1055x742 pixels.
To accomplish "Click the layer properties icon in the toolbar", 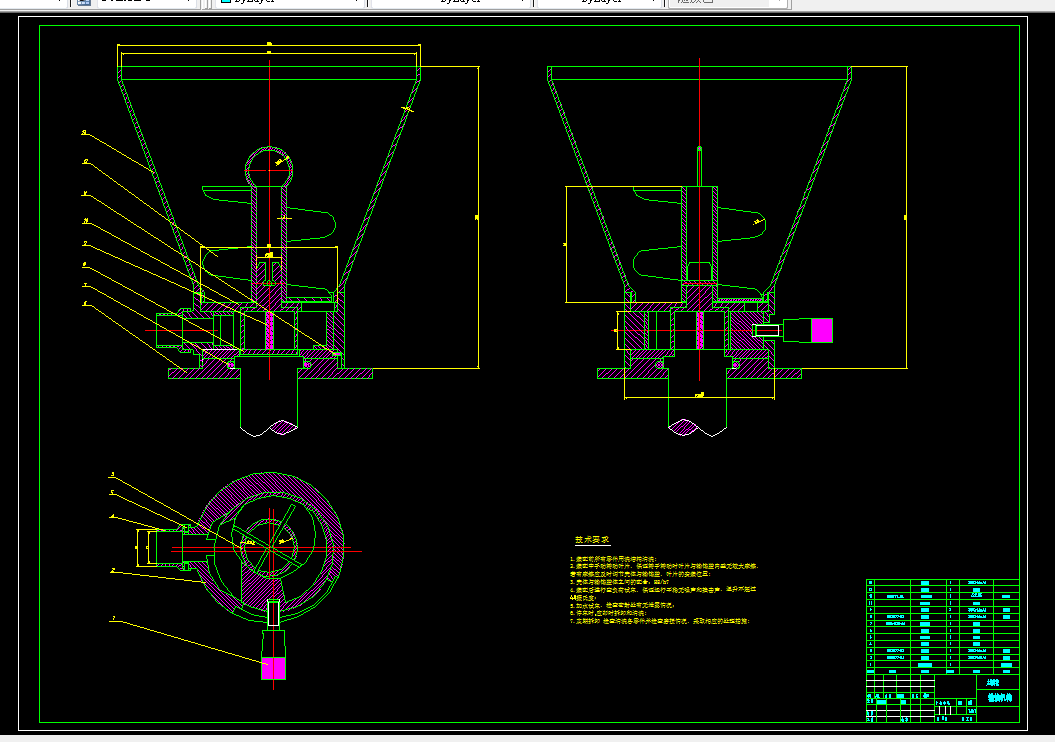I will pyautogui.click(x=83, y=2).
